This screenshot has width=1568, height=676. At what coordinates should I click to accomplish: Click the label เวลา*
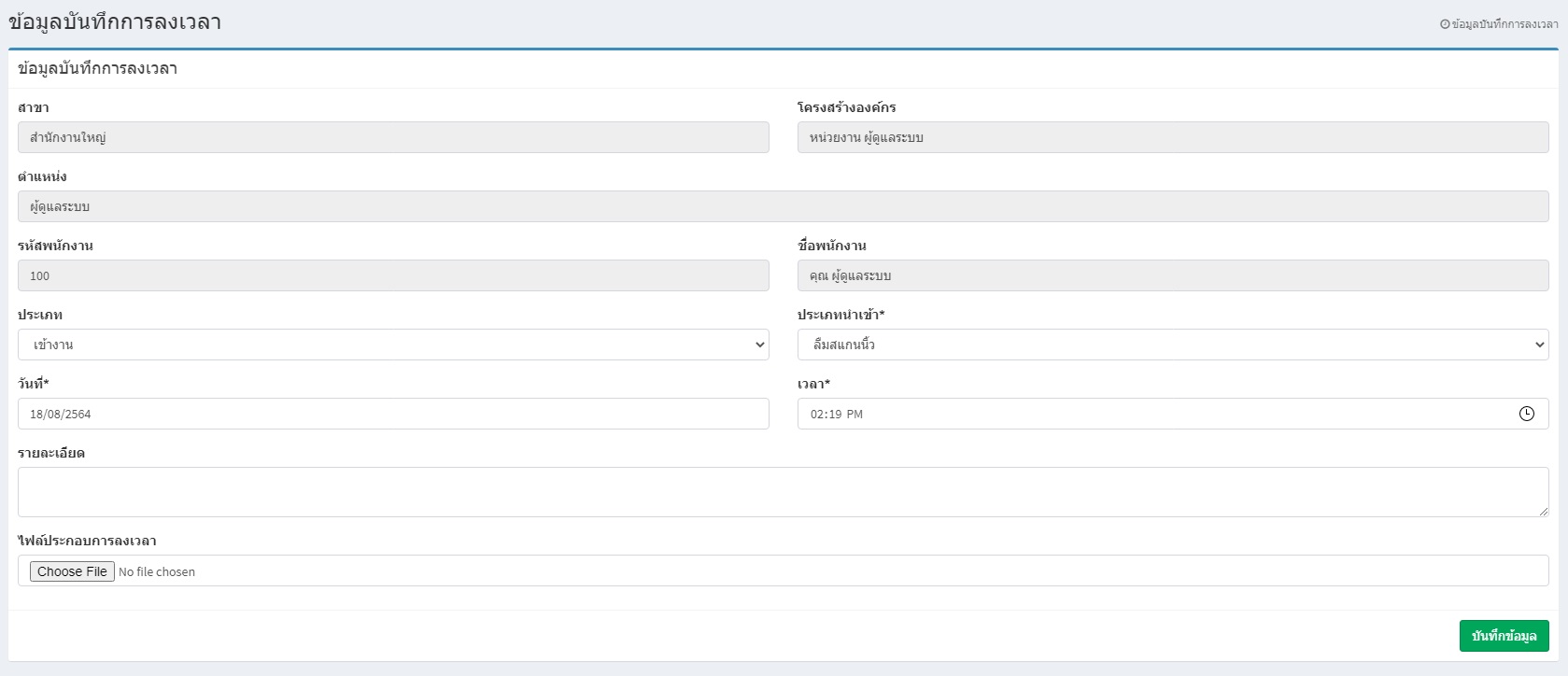[x=813, y=384]
